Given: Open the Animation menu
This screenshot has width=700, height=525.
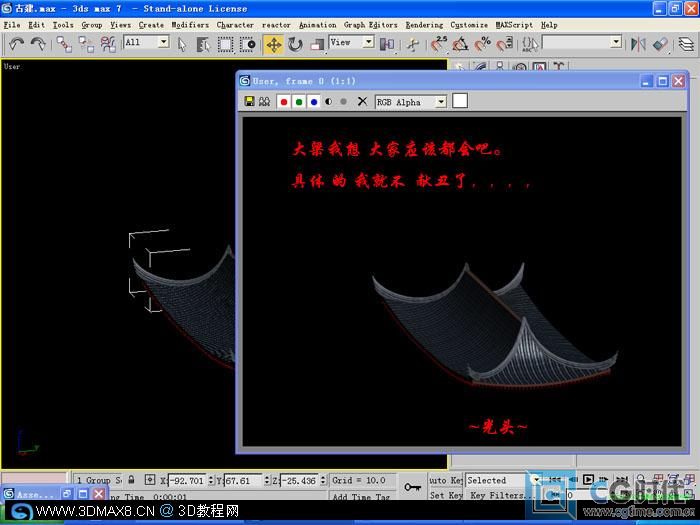Looking at the screenshot, I should tap(317, 25).
